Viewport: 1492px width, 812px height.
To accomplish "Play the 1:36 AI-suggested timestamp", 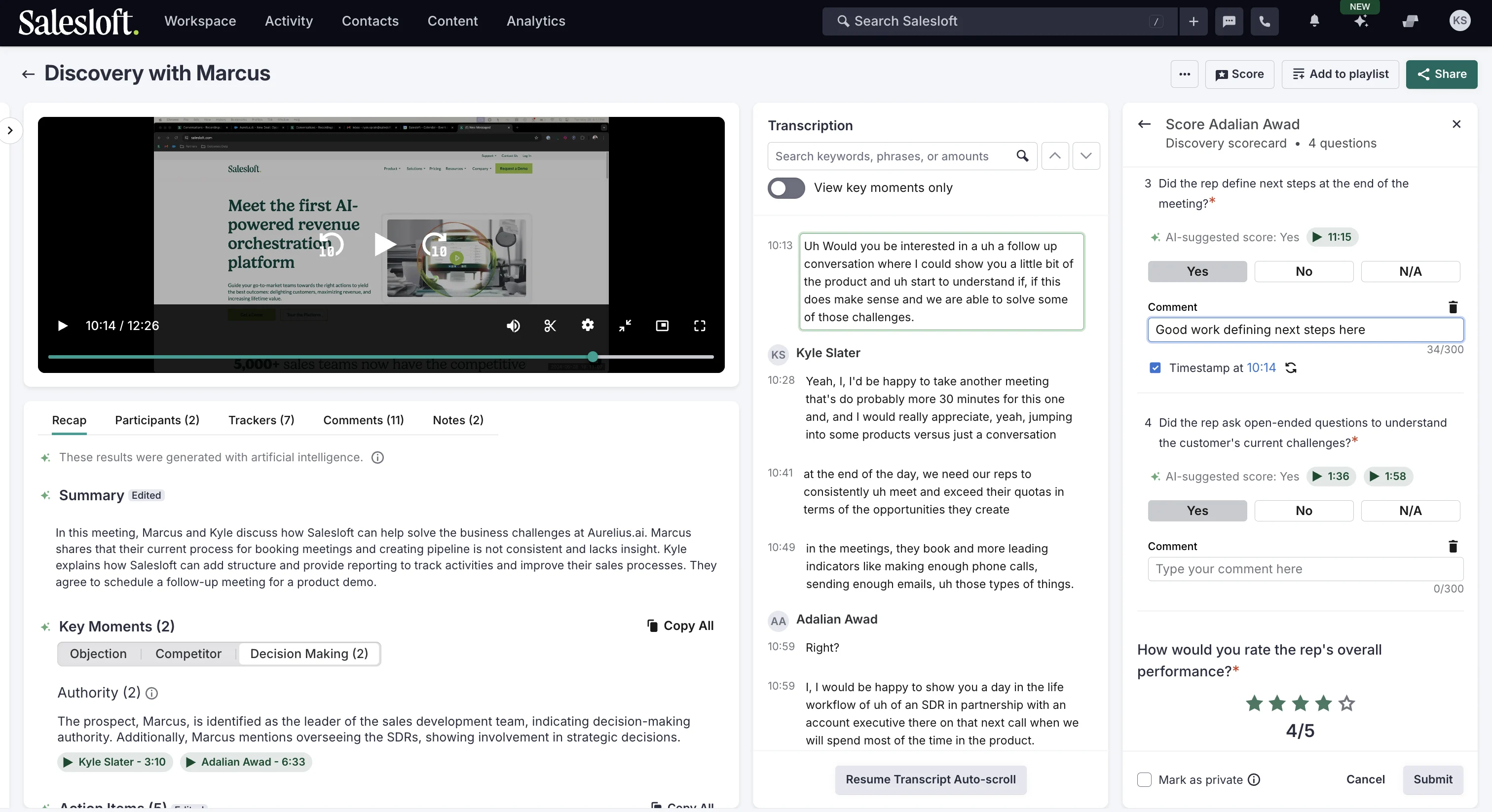I will pyautogui.click(x=1330, y=476).
